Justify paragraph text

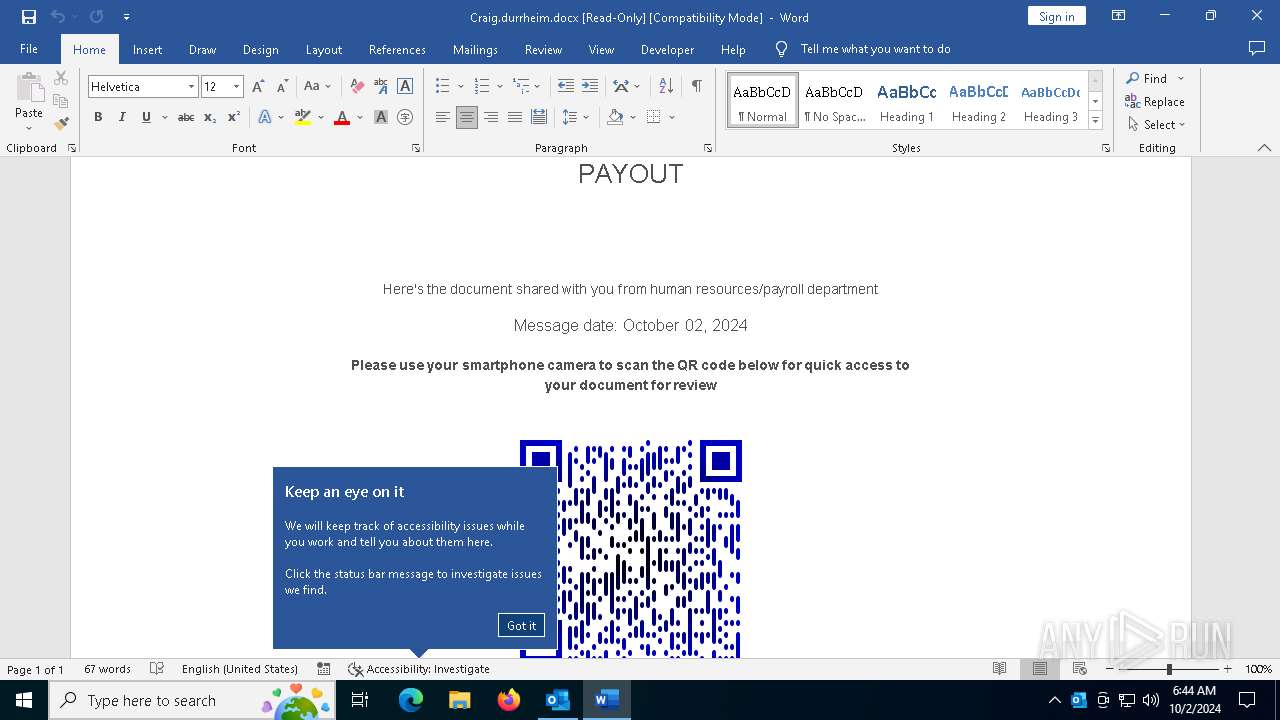tap(515, 117)
